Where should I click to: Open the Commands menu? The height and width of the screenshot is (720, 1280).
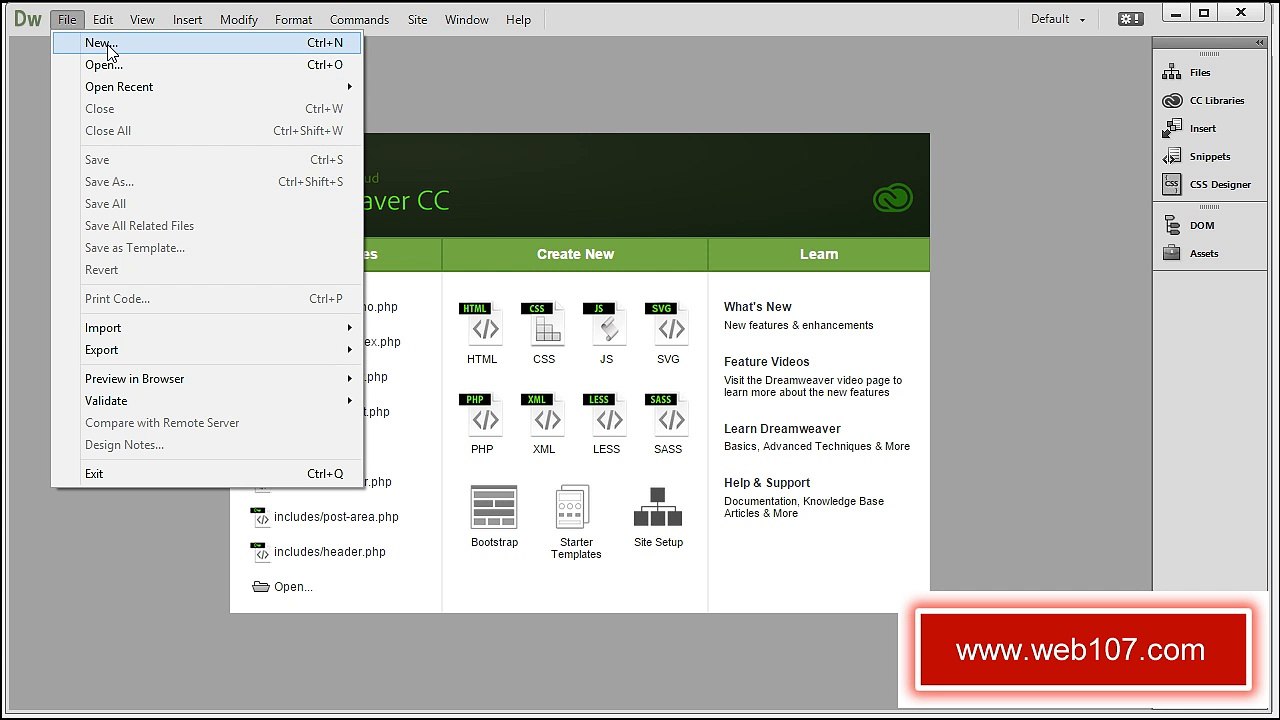tap(359, 19)
